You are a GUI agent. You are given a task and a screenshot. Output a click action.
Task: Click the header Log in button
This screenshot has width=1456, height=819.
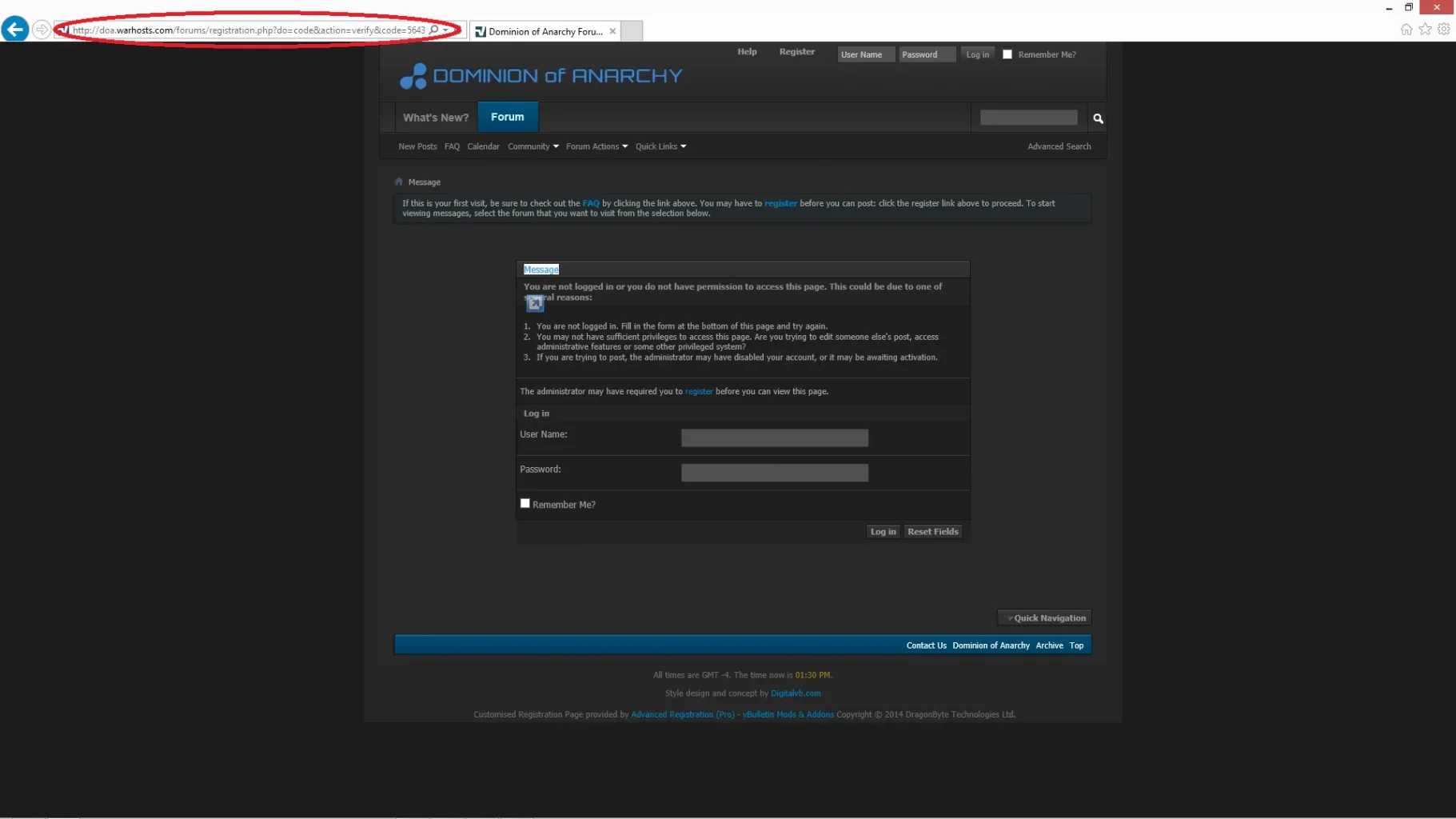(x=978, y=54)
